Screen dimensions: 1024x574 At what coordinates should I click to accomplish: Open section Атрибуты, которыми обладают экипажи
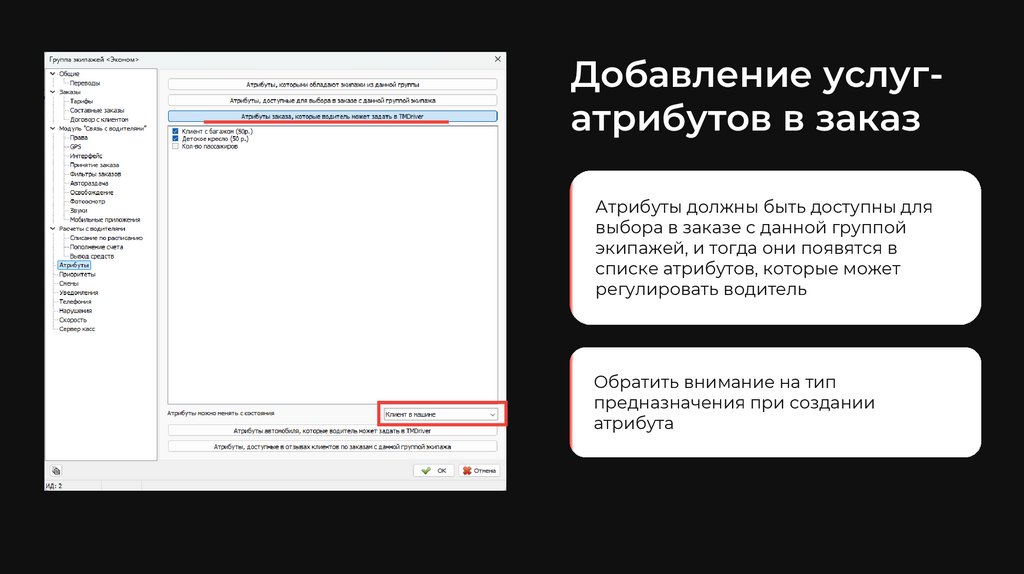[332, 84]
